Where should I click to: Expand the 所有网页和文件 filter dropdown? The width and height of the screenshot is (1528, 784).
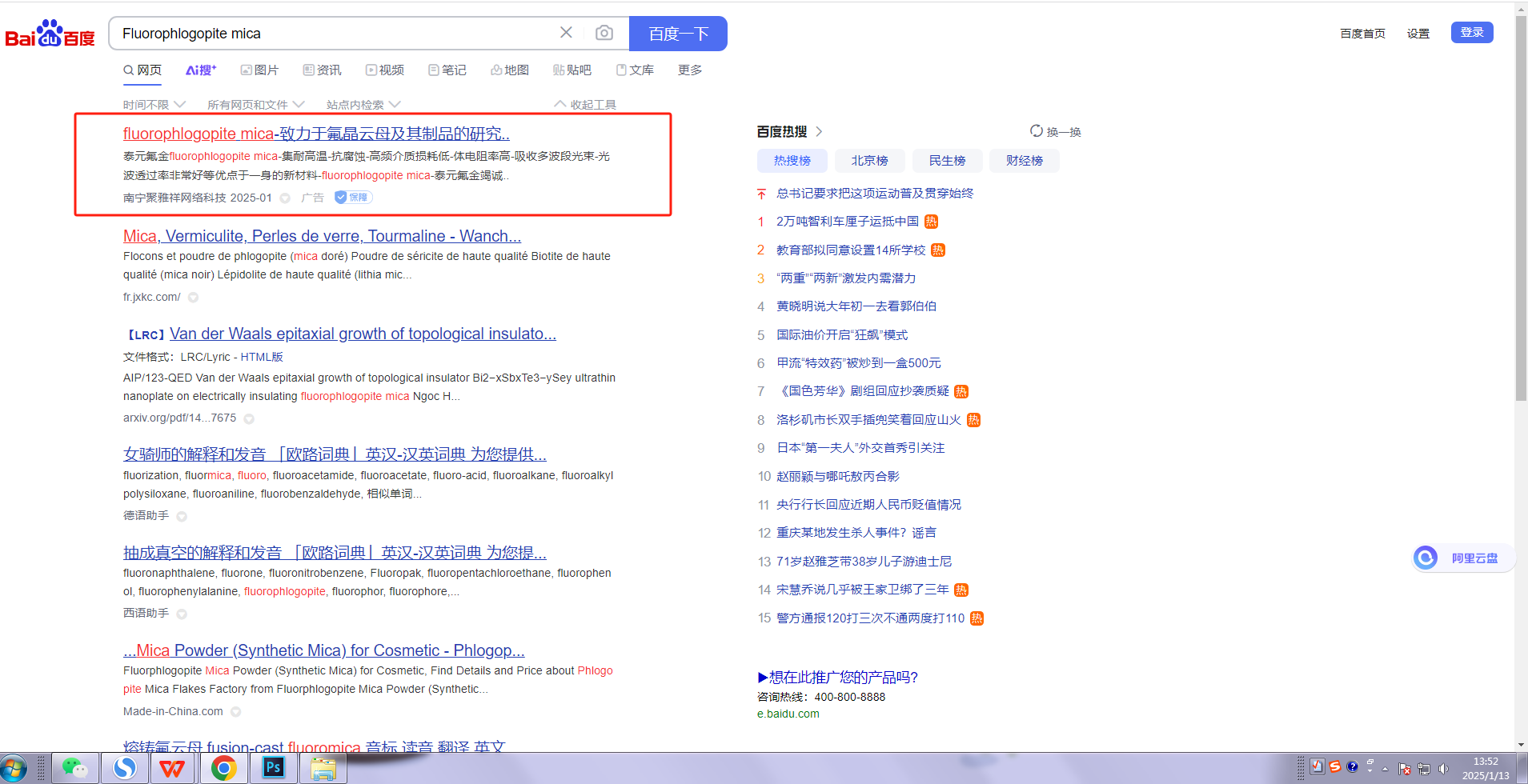255,105
